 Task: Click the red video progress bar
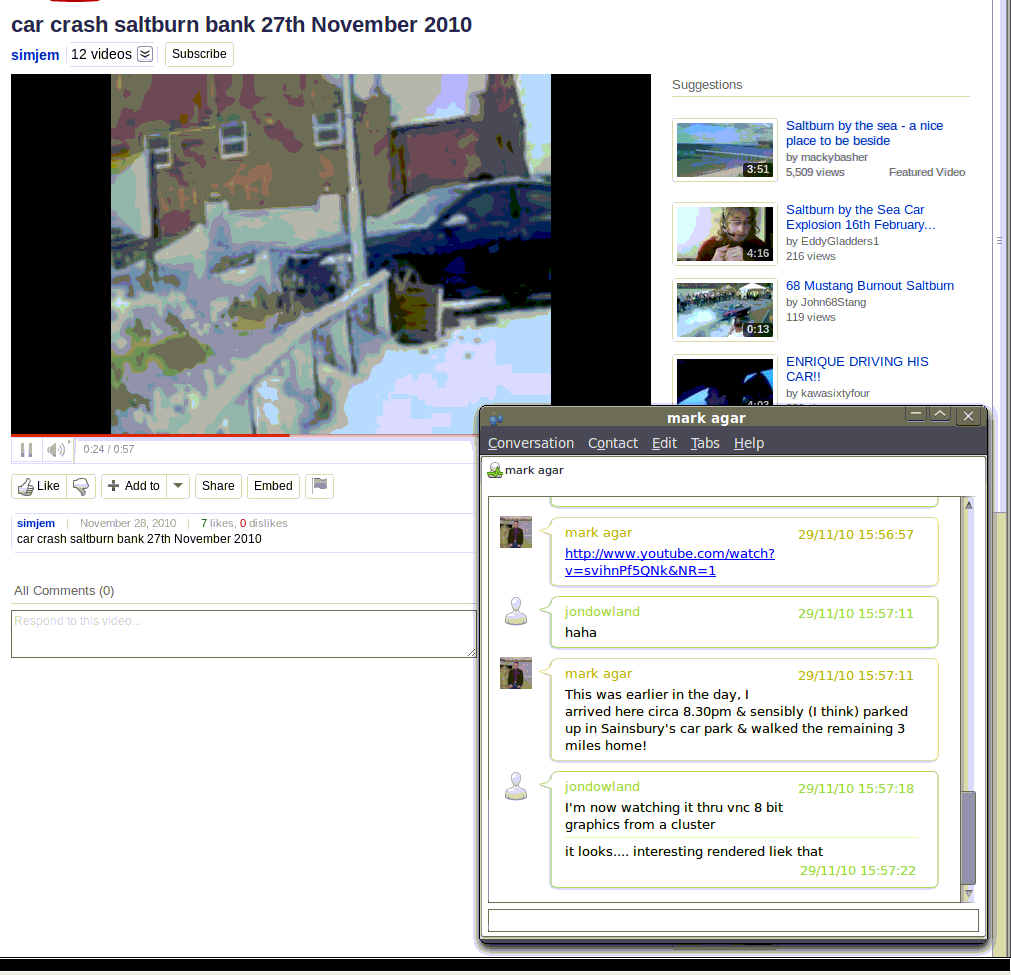click(x=150, y=436)
